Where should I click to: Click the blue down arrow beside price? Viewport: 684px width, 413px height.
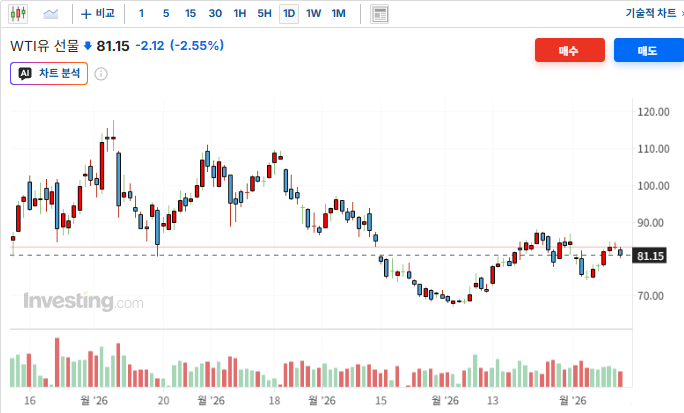(88, 46)
